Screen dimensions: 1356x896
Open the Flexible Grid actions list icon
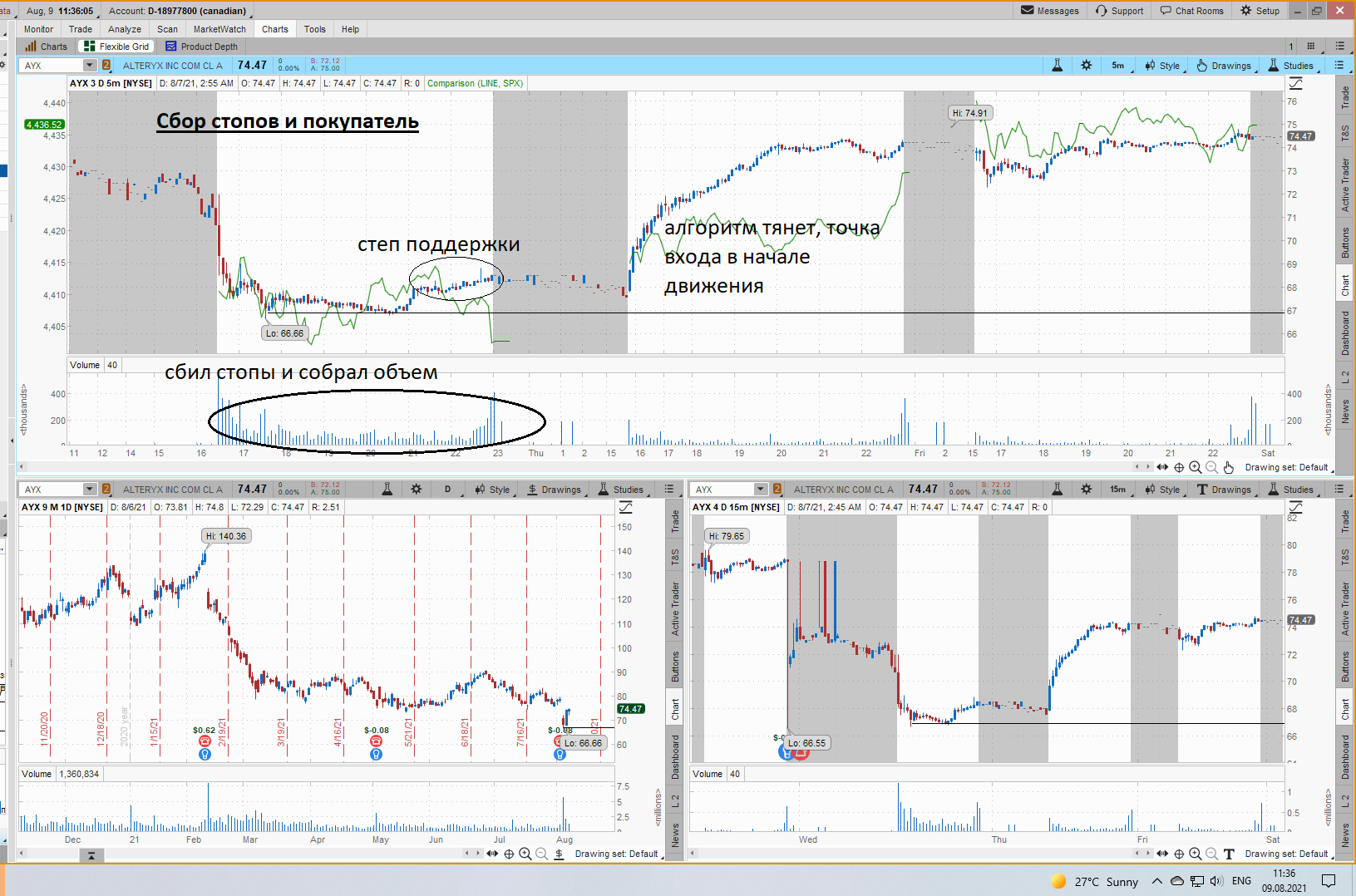[x=1339, y=47]
